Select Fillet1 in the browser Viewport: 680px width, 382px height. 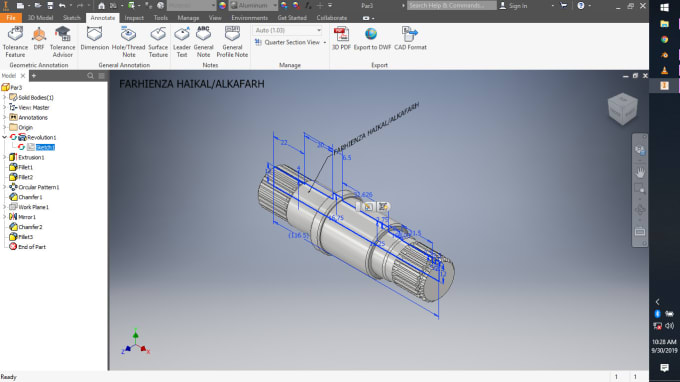25,167
